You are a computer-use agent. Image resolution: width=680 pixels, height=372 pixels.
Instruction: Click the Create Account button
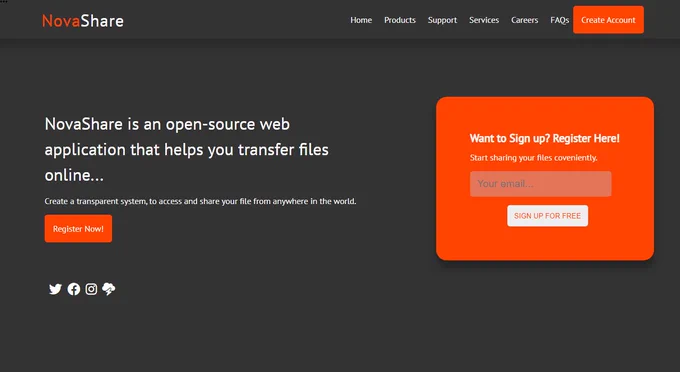608,20
